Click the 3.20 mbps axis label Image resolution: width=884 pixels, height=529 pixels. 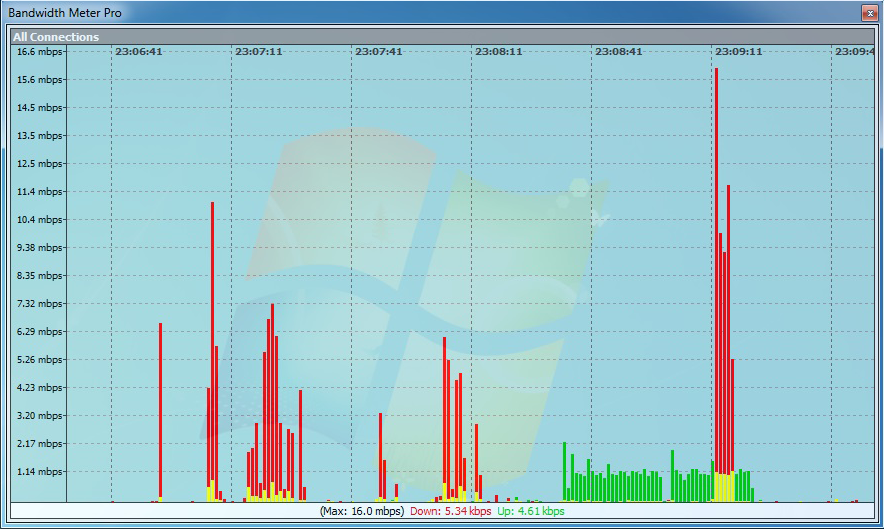(39, 416)
